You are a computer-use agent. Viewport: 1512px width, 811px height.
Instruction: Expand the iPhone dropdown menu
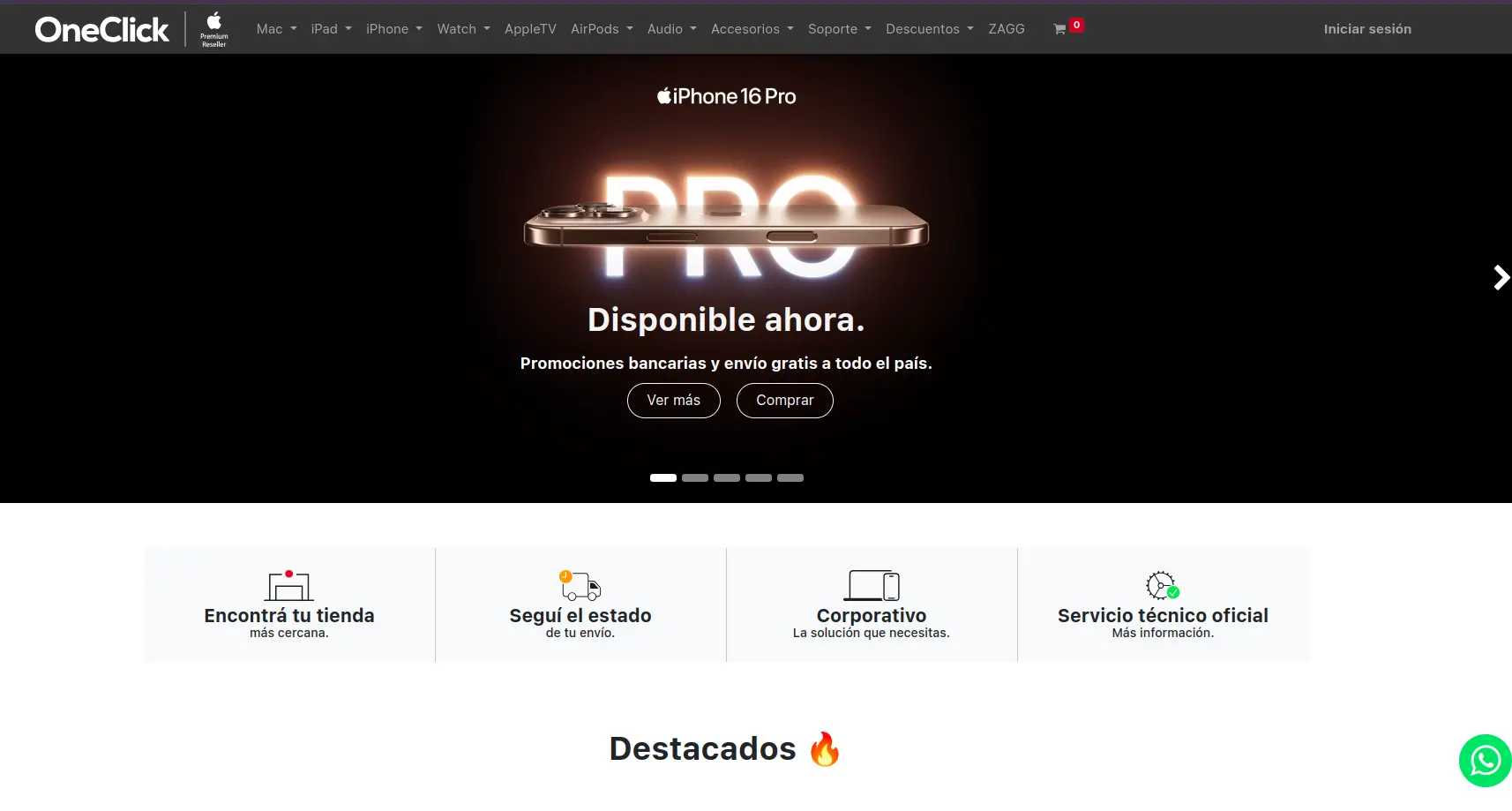[x=394, y=29]
